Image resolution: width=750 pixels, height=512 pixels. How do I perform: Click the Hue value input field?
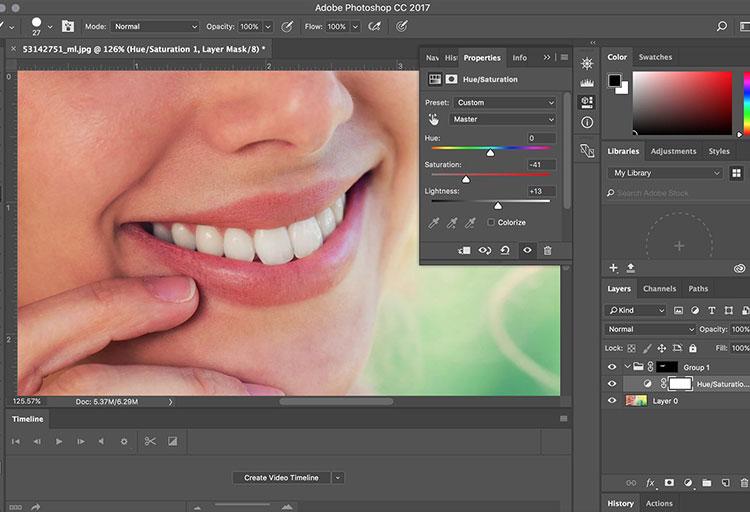pyautogui.click(x=542, y=138)
